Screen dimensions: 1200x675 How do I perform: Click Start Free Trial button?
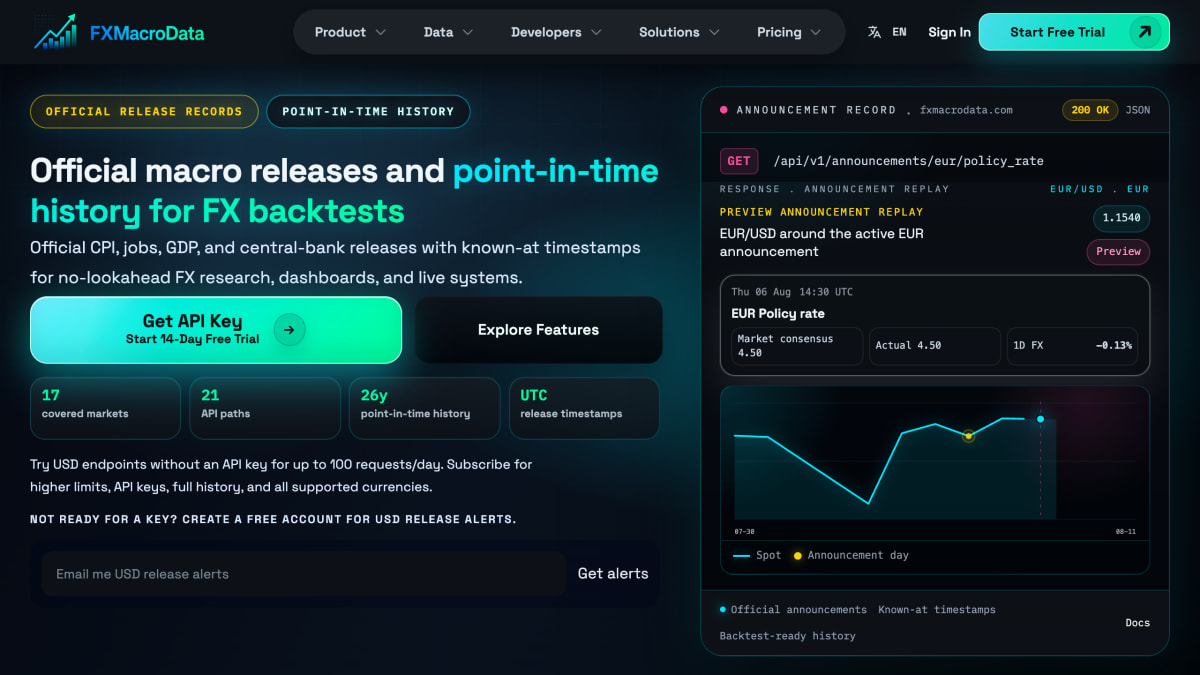[1074, 32]
